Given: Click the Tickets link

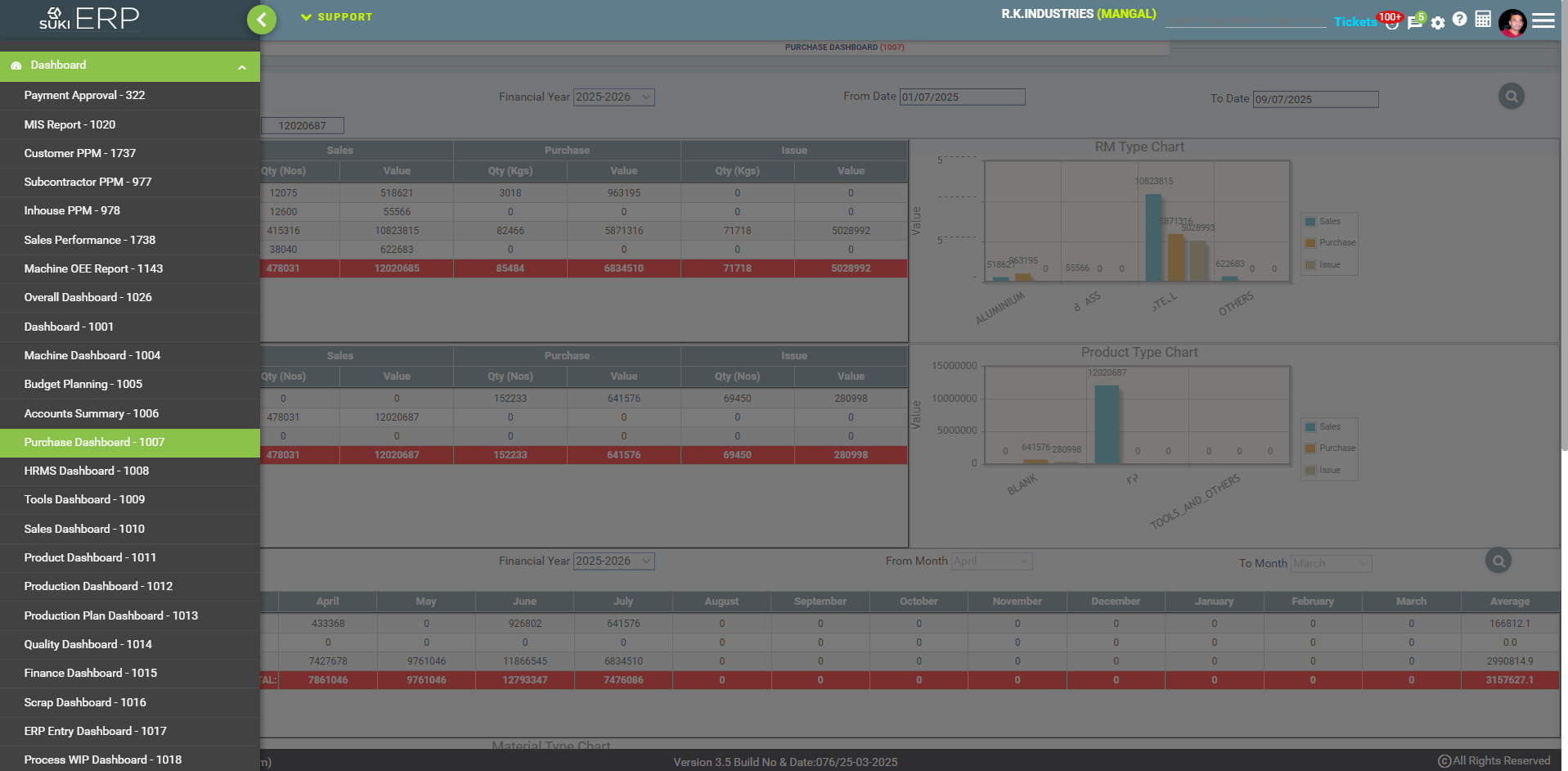Looking at the screenshot, I should coord(1355,22).
